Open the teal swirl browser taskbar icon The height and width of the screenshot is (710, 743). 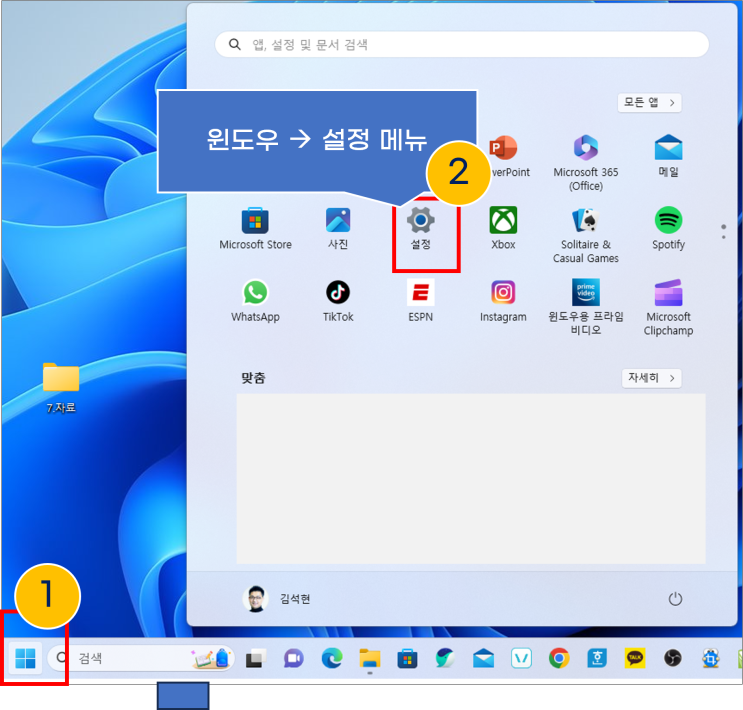445,658
